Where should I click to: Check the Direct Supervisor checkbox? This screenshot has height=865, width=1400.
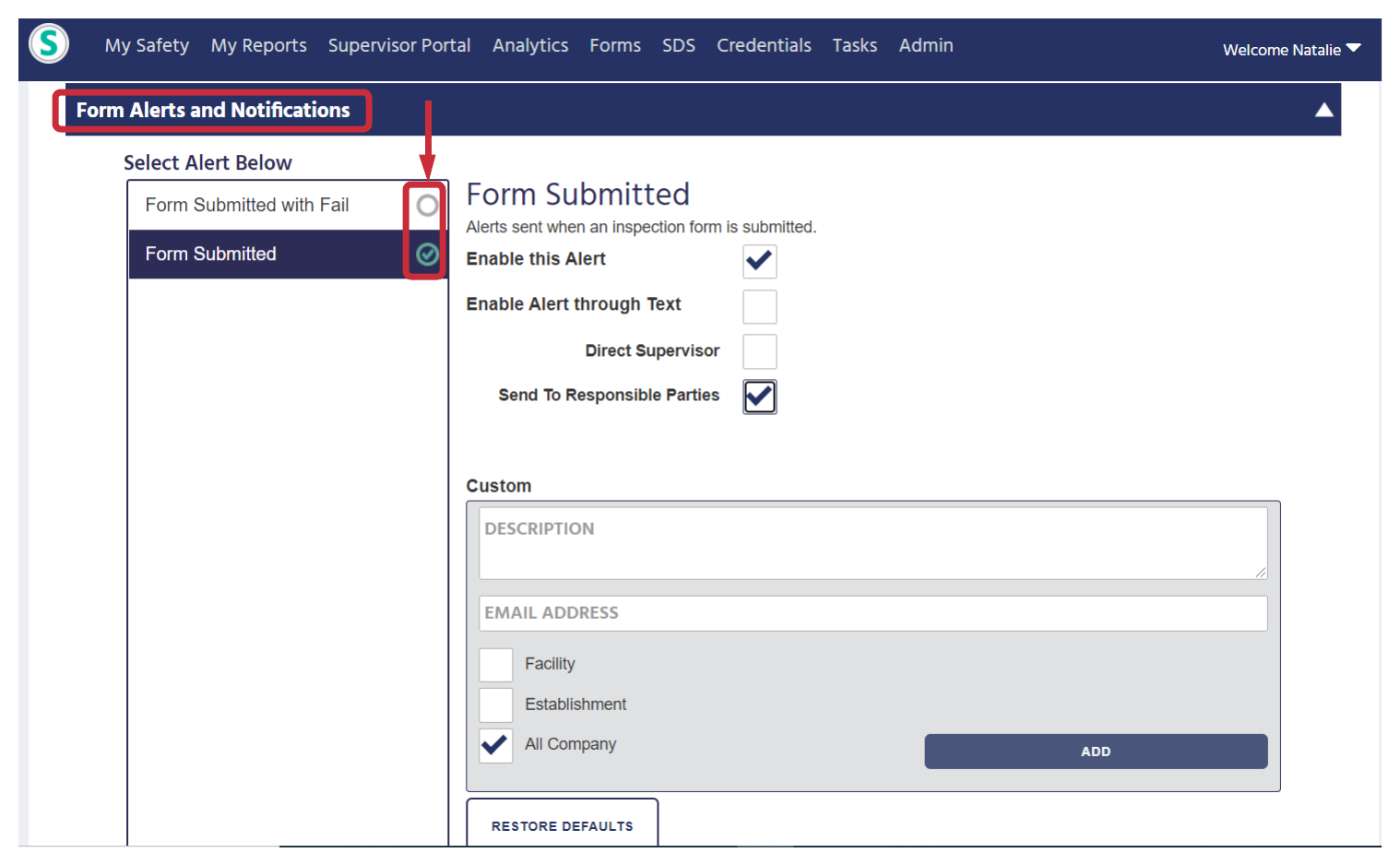pyautogui.click(x=759, y=351)
